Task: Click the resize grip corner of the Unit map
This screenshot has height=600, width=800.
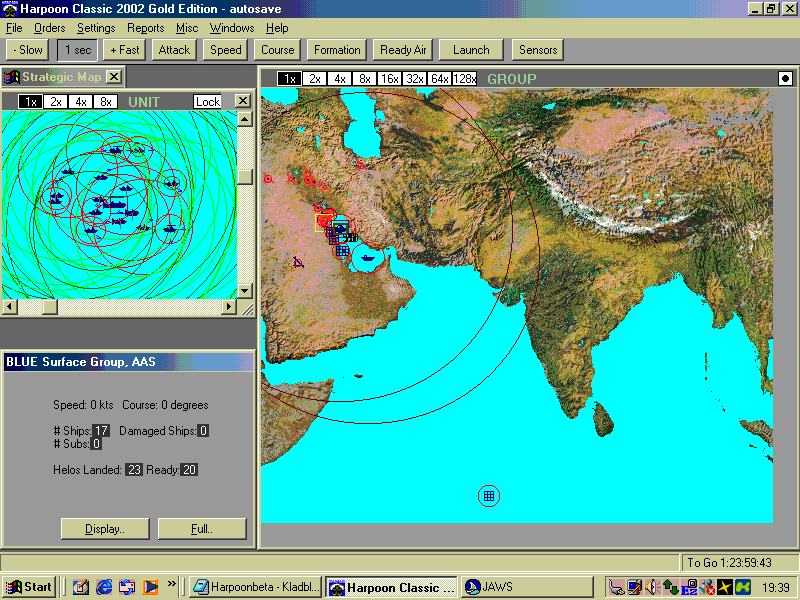Action: click(x=247, y=308)
